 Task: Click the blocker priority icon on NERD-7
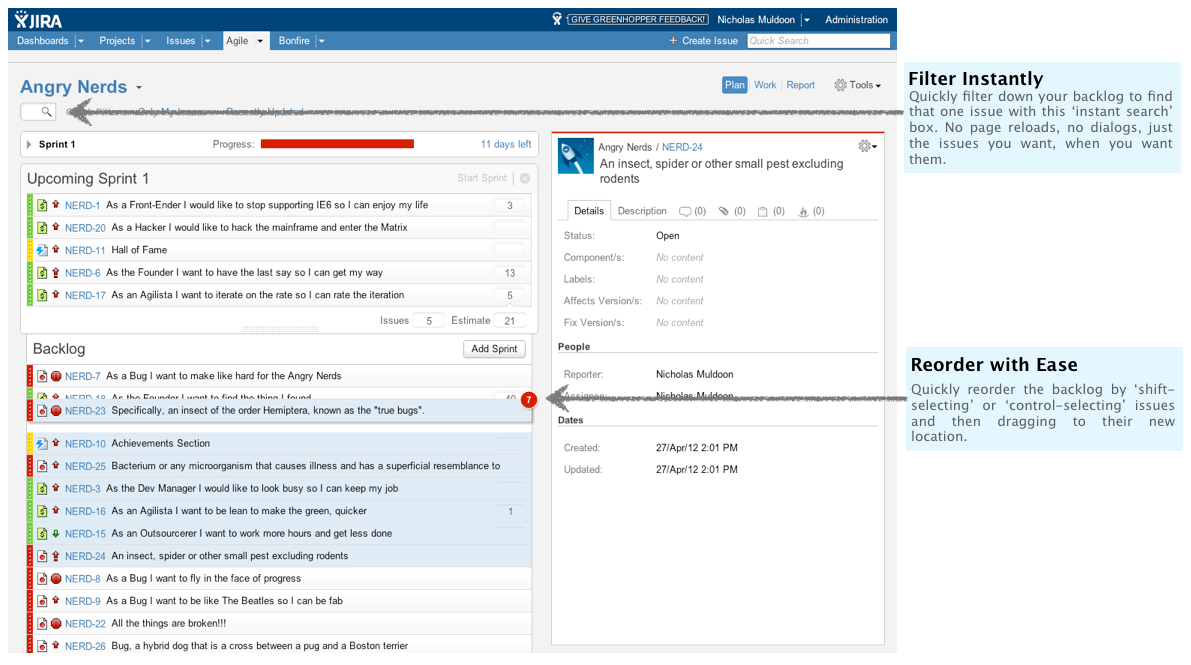coord(56,377)
